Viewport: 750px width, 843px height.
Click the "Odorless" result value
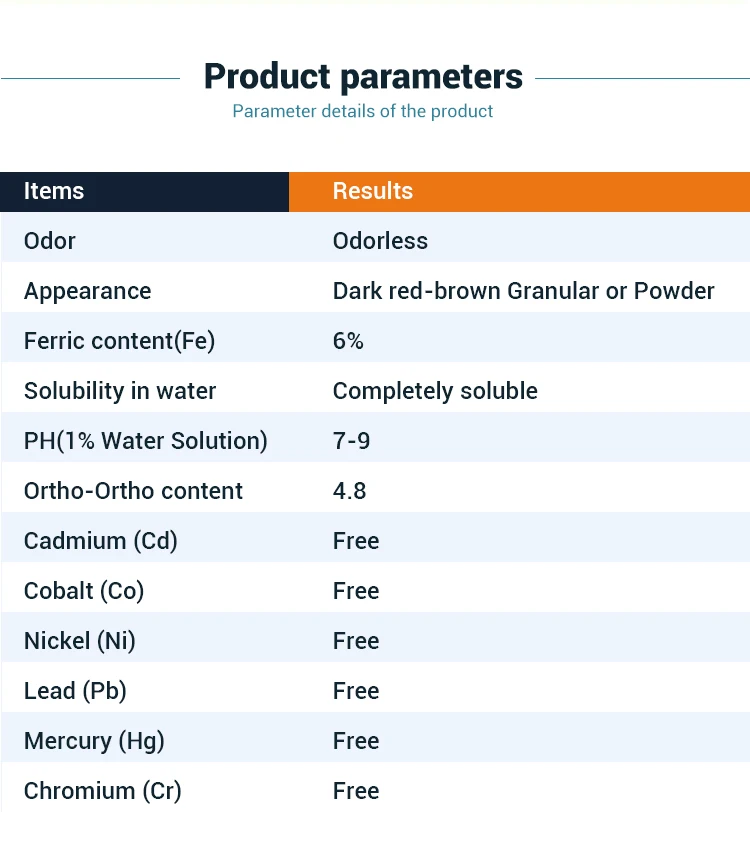[x=380, y=241]
